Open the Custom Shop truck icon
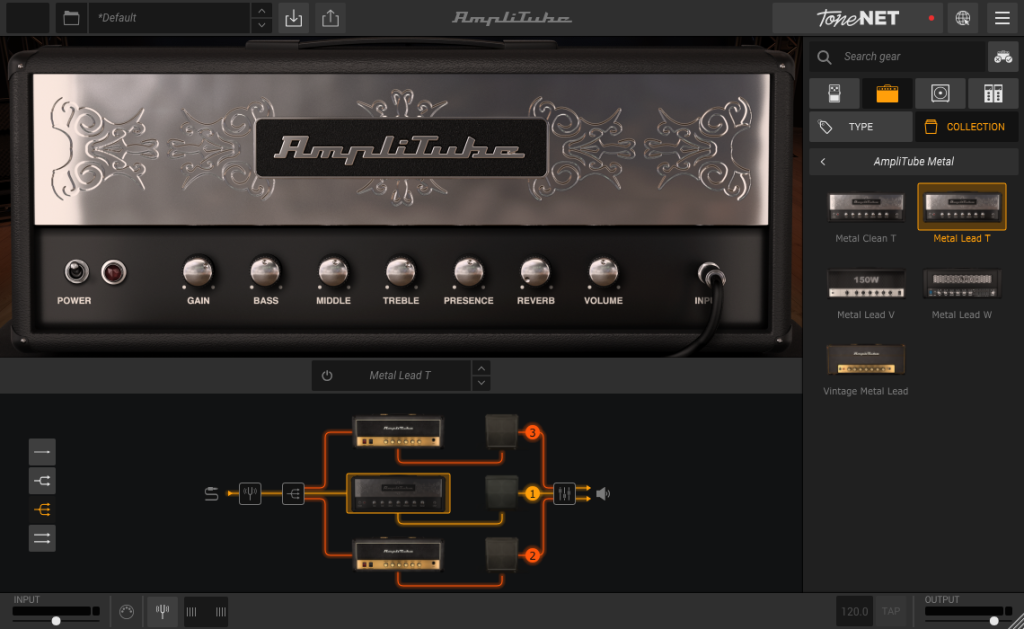This screenshot has width=1024, height=629. tap(1002, 57)
